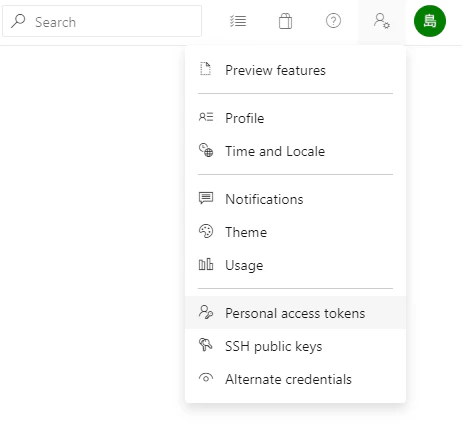The height and width of the screenshot is (427, 462).
Task: Open SSH public keys
Action: coord(295,346)
